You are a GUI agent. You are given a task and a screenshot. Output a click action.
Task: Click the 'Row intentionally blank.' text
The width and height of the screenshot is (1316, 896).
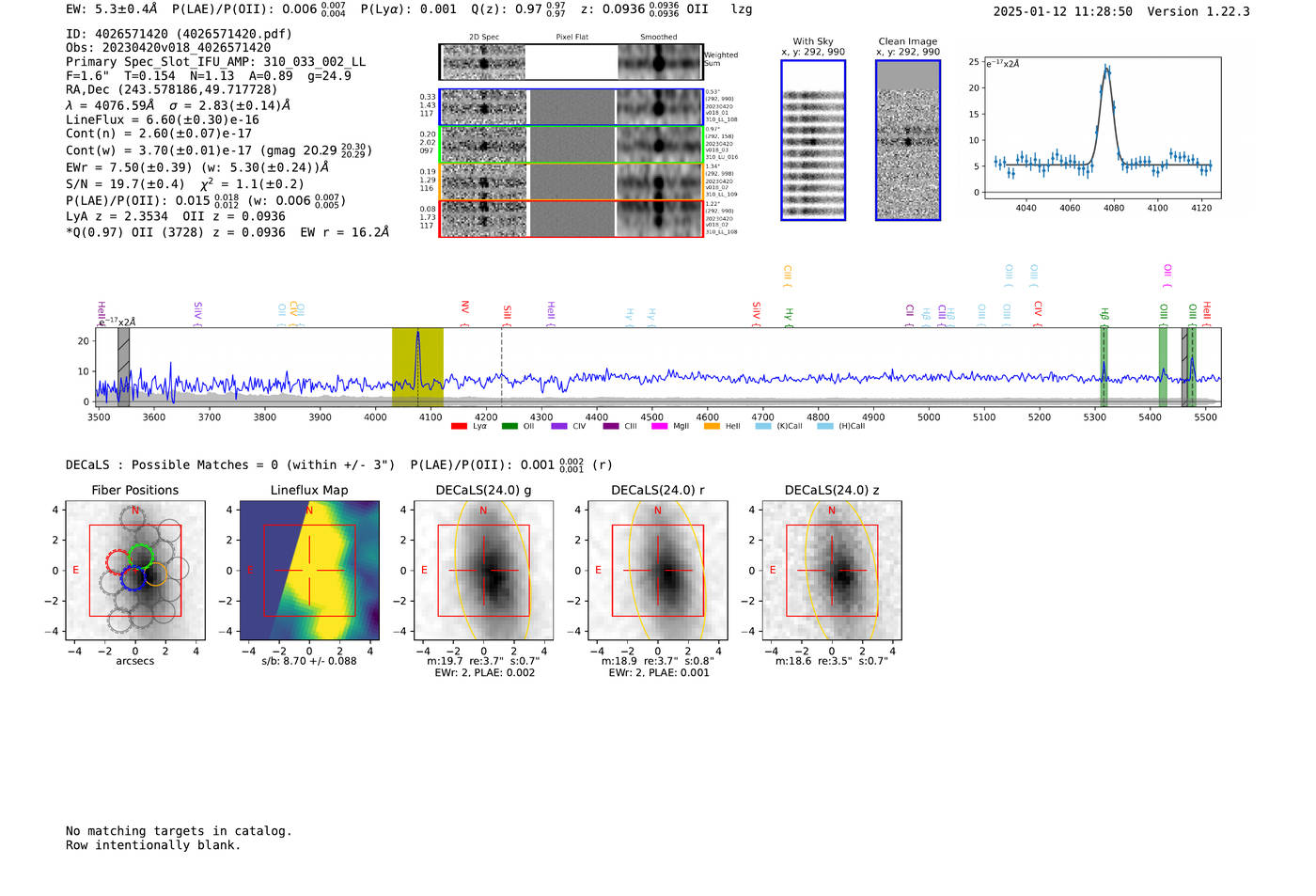pos(153,845)
